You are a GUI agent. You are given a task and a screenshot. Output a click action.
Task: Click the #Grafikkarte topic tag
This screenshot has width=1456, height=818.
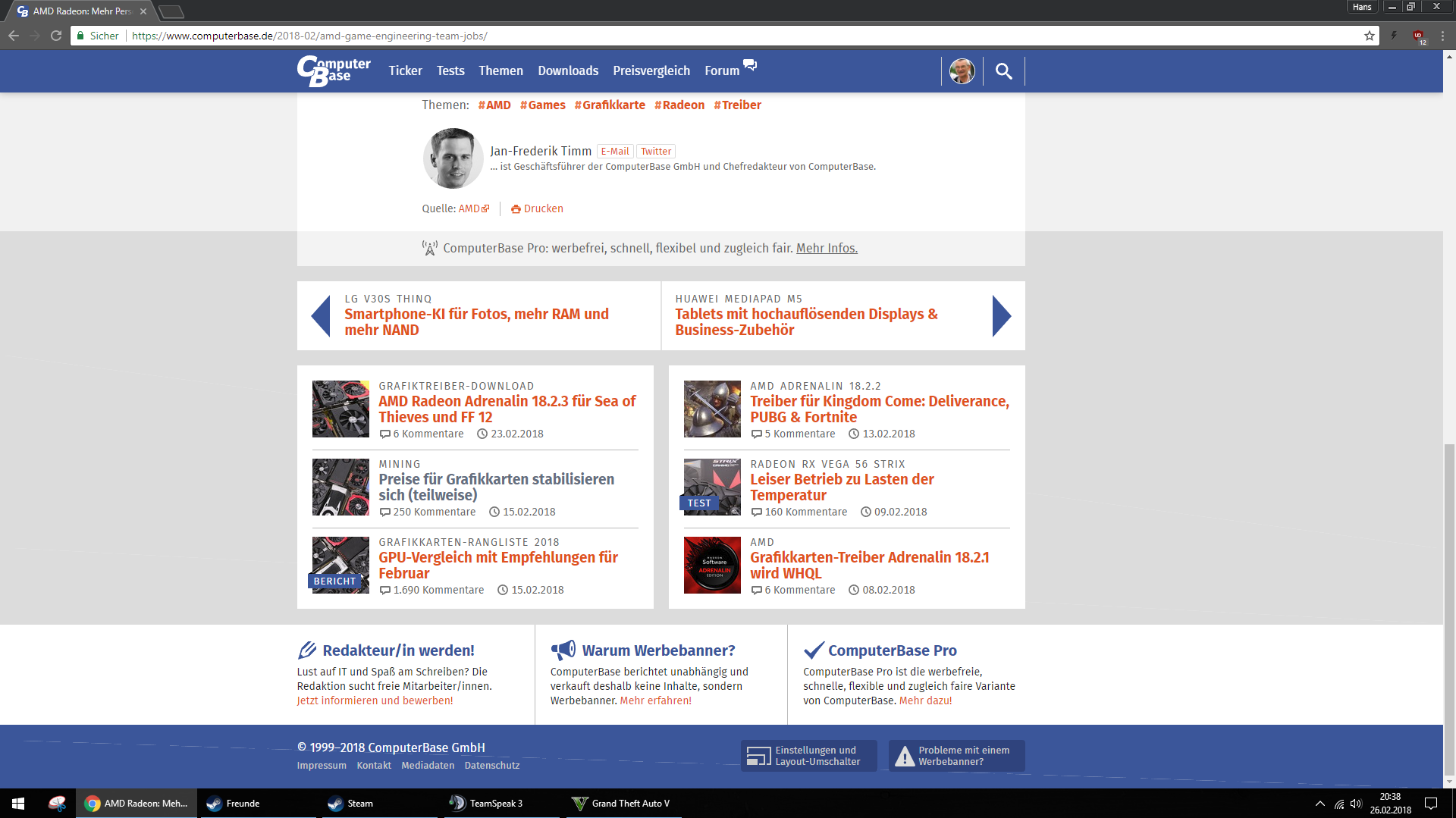pyautogui.click(x=610, y=105)
